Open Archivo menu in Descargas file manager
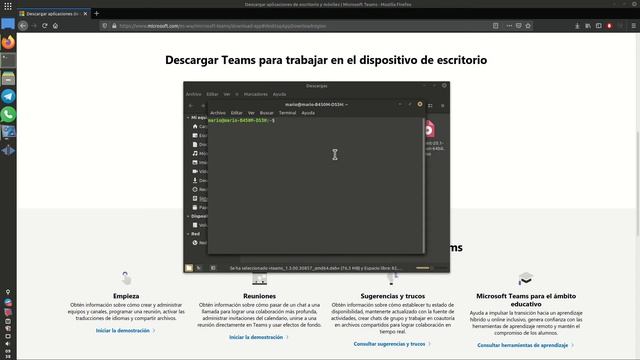The width and height of the screenshot is (640, 360). point(193,94)
